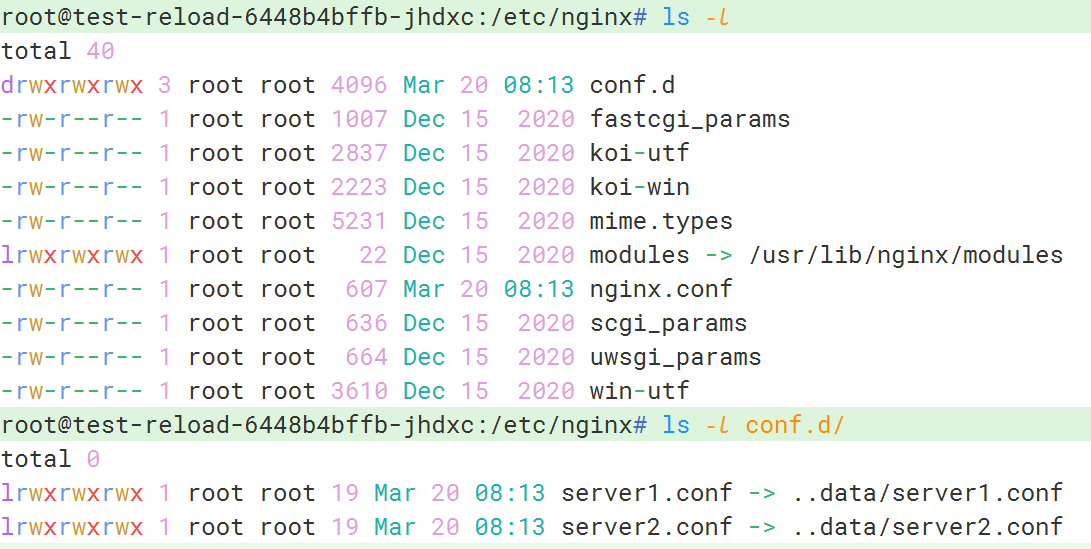Viewport: 1091px width, 549px height.
Task: Click the 08:13 time on nginx.conf row
Action: click(539, 289)
